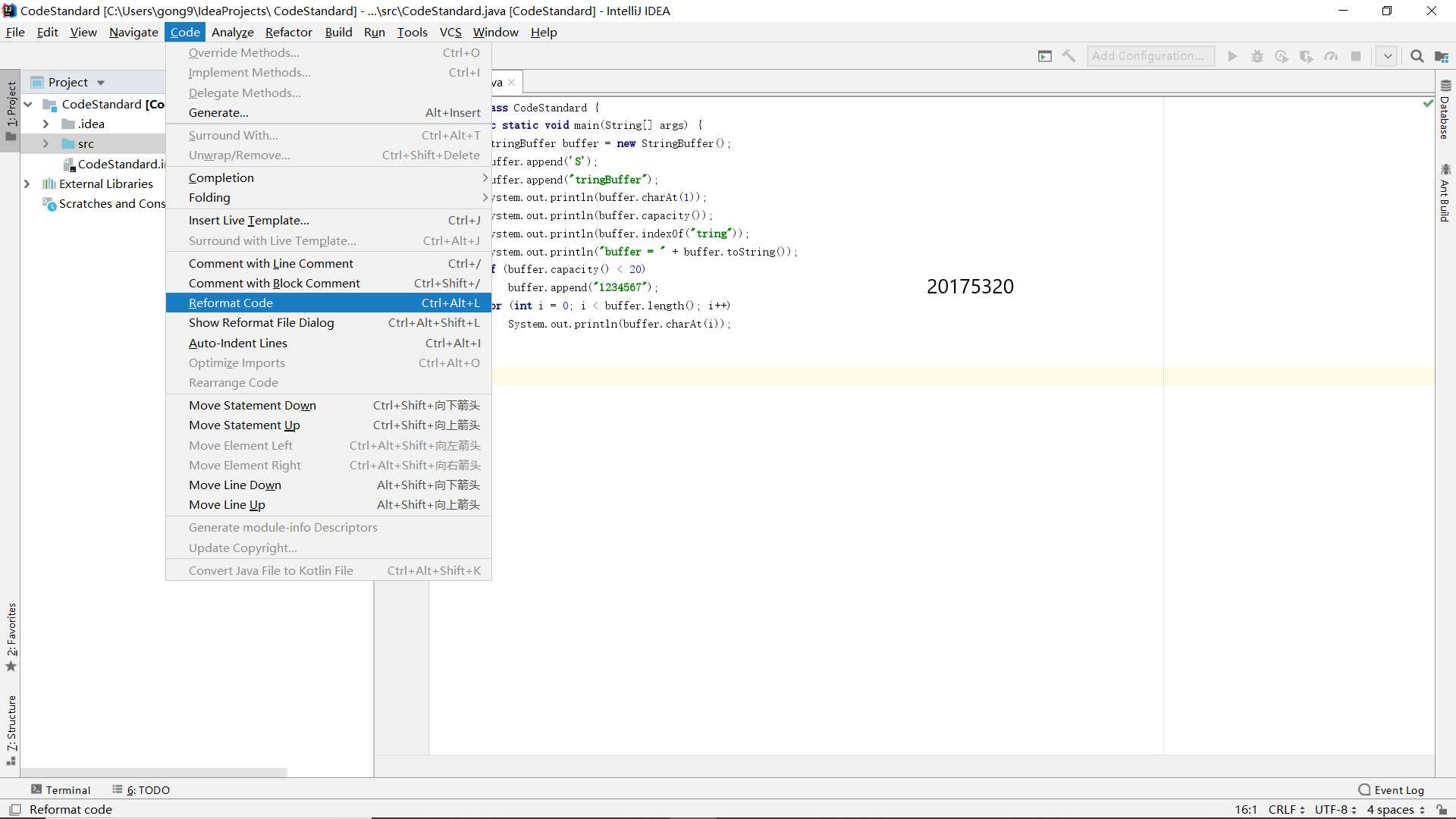Change the UTF-8 file encoding
Viewport: 1456px width, 819px height.
coord(1335,810)
